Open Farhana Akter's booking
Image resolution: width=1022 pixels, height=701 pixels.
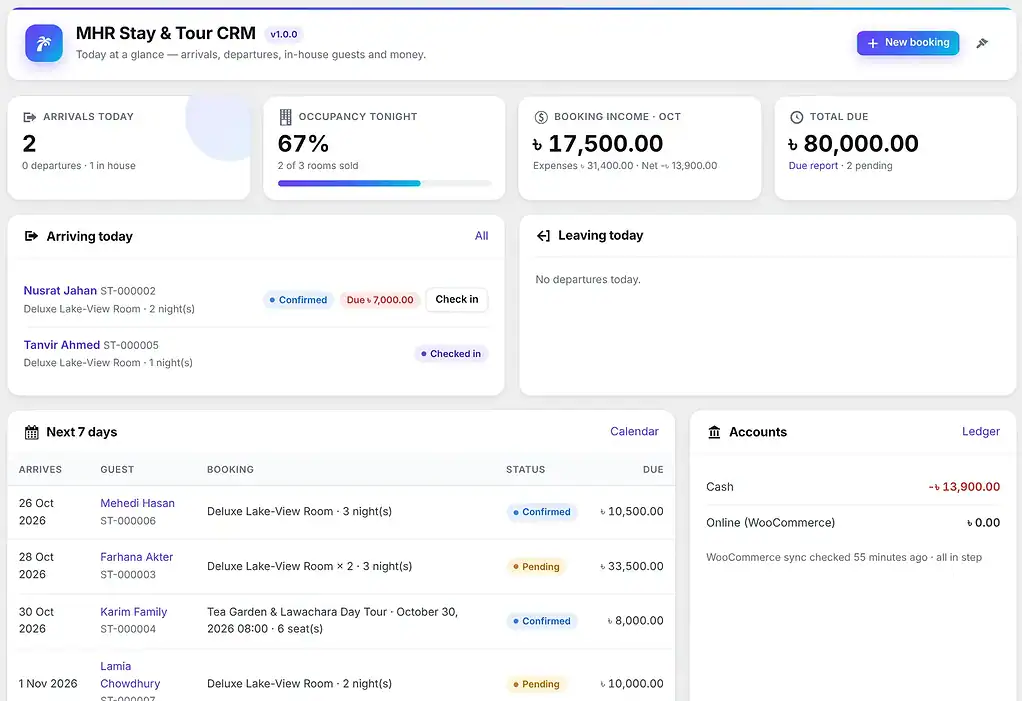(x=136, y=557)
